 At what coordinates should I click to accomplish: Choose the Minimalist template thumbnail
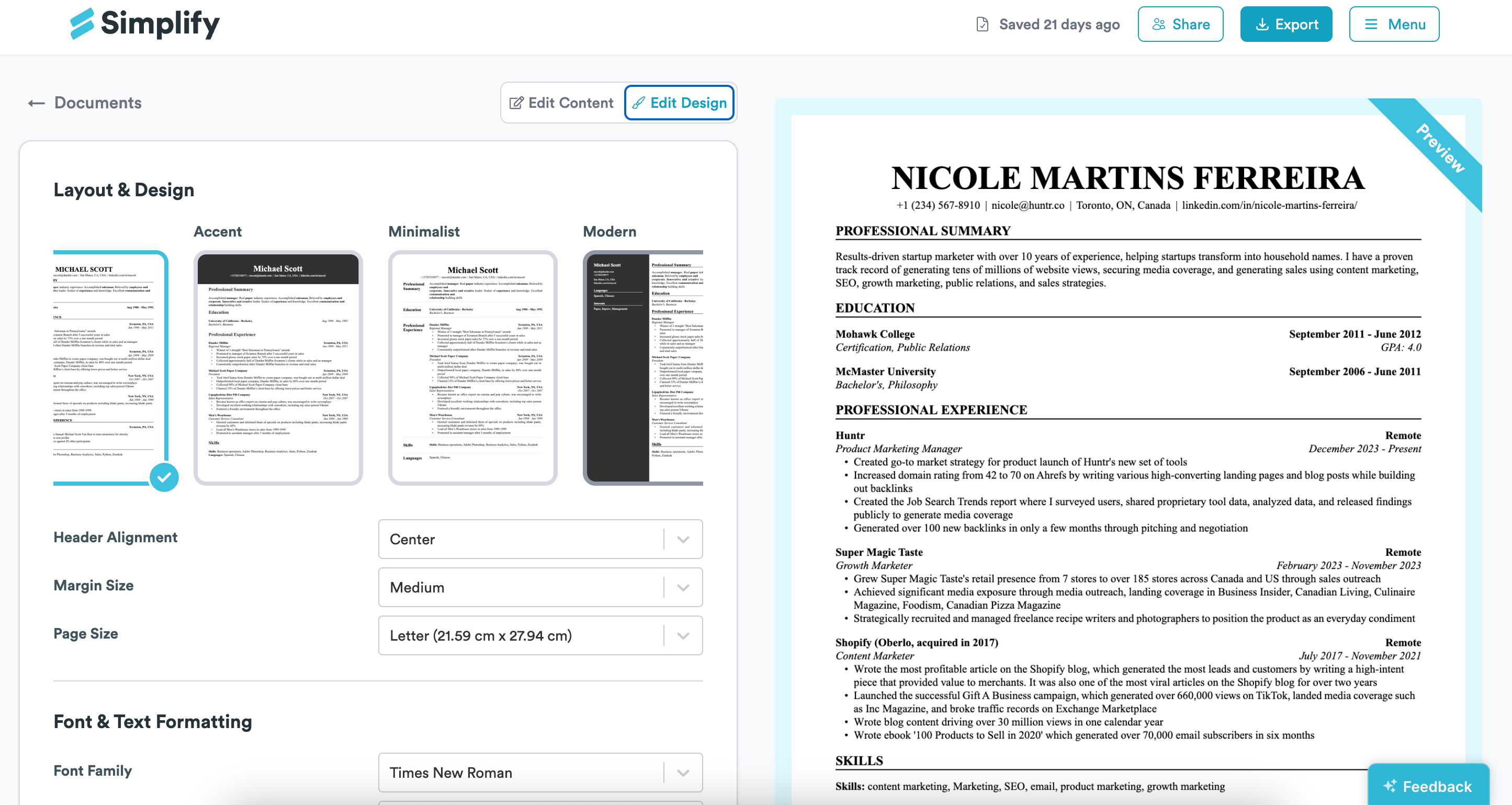(x=472, y=367)
